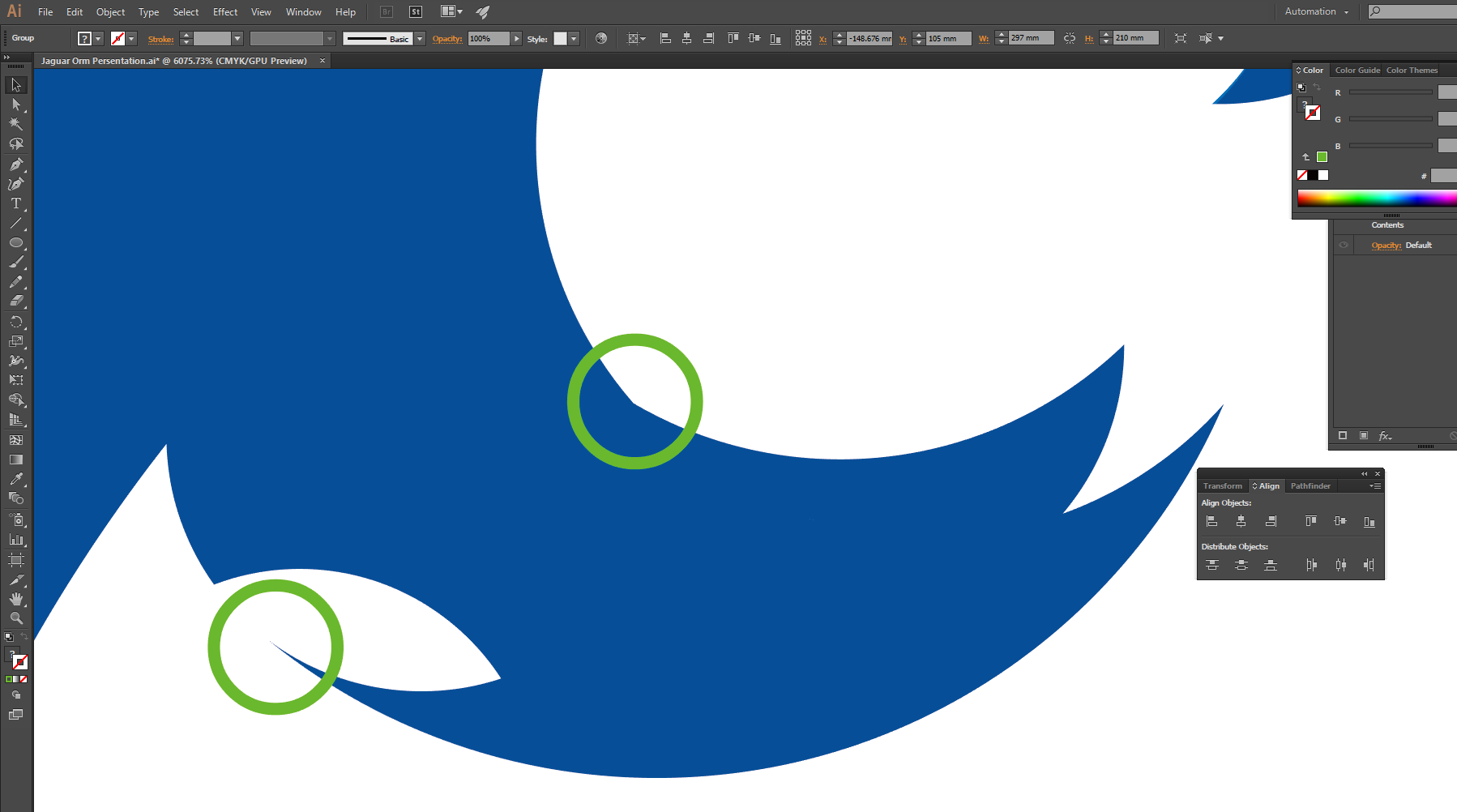1457x812 pixels.
Task: Open the Object menu
Action: 110,12
